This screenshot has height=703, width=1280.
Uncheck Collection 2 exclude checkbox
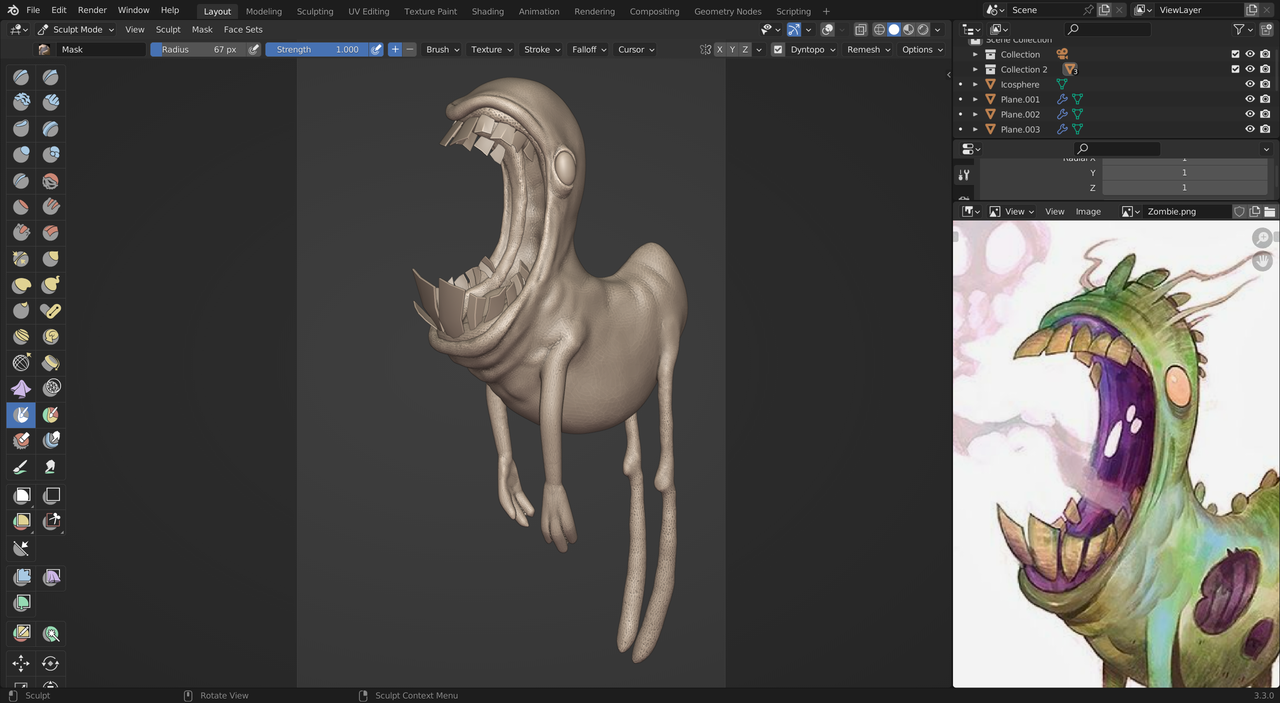tap(1235, 69)
